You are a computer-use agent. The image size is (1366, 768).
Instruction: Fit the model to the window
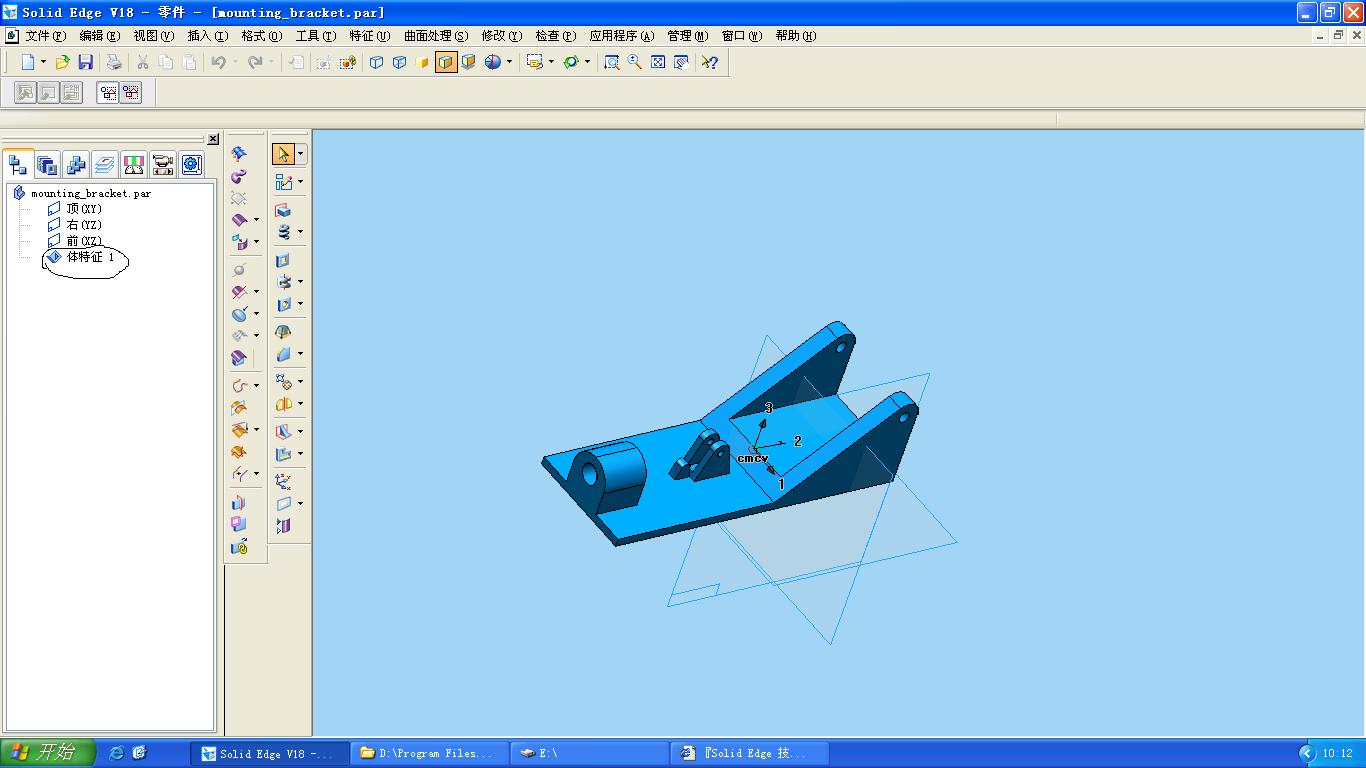click(658, 62)
